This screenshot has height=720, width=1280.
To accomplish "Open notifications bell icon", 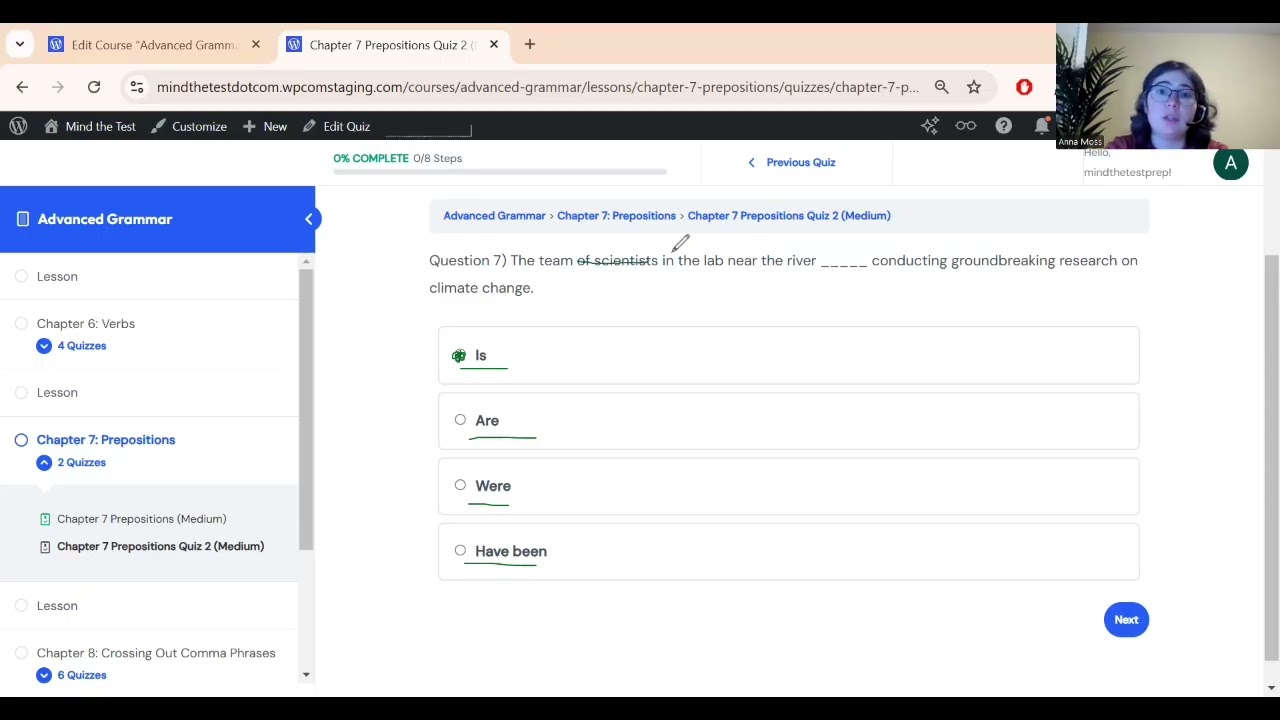I will click(1042, 126).
